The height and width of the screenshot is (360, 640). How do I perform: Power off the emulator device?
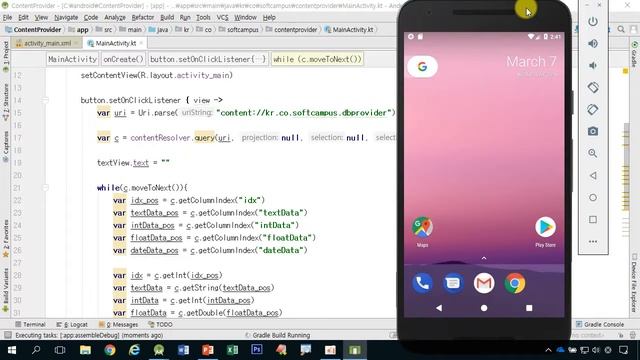pyautogui.click(x=593, y=21)
